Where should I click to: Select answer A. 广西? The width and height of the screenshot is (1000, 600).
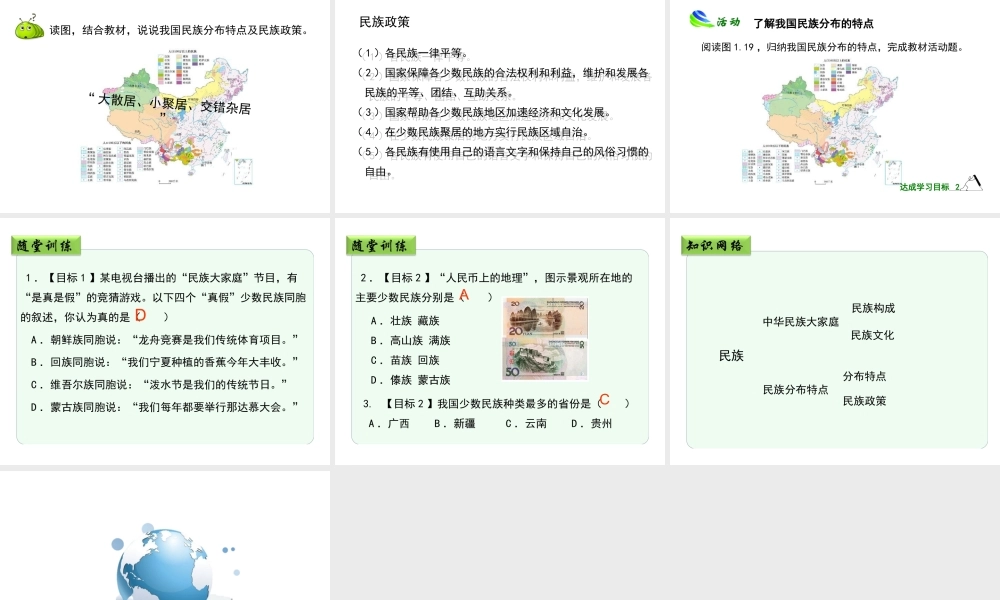click(x=389, y=423)
